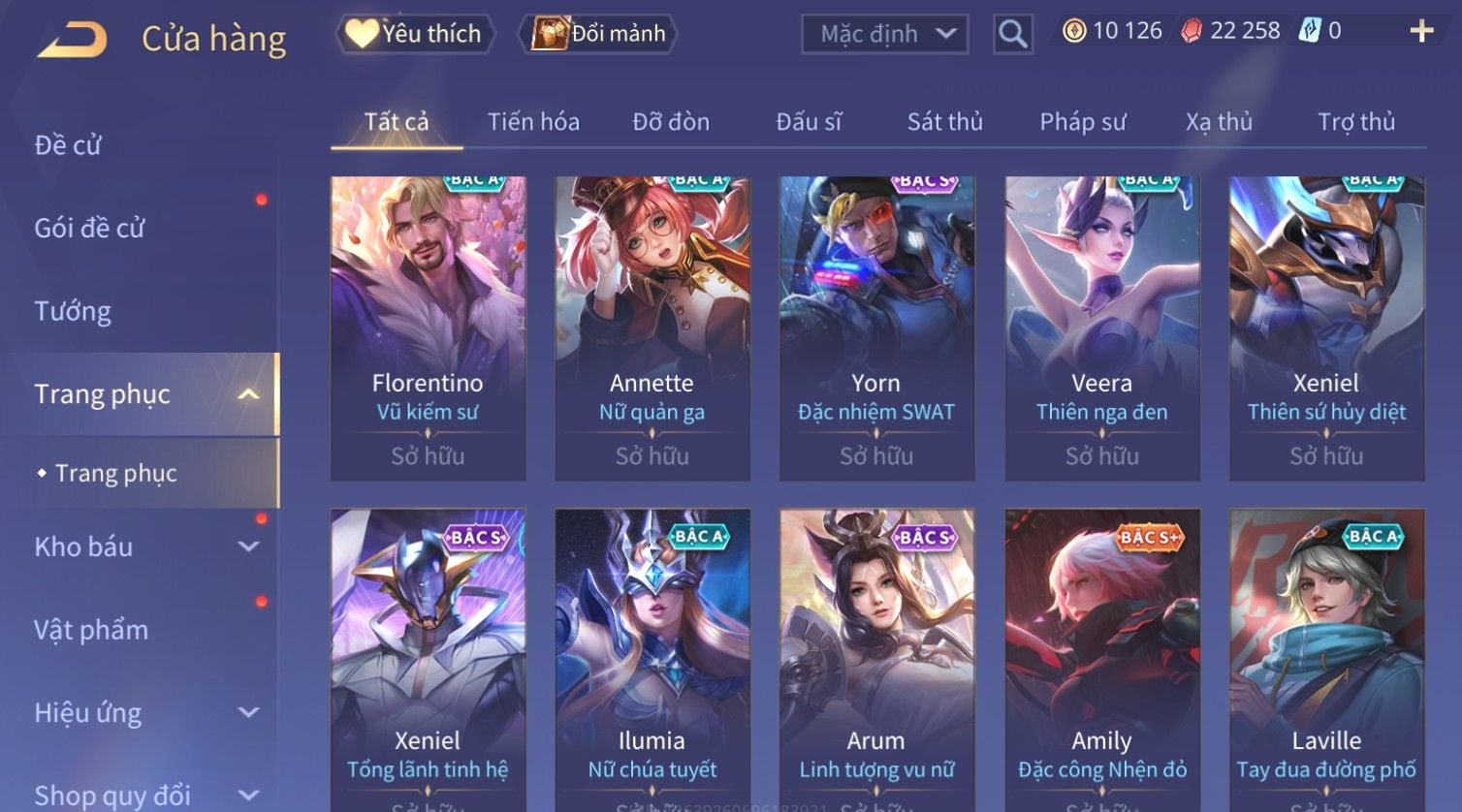Image resolution: width=1462 pixels, height=812 pixels.
Task: Open Yêu thích heart favorites
Action: (x=415, y=34)
